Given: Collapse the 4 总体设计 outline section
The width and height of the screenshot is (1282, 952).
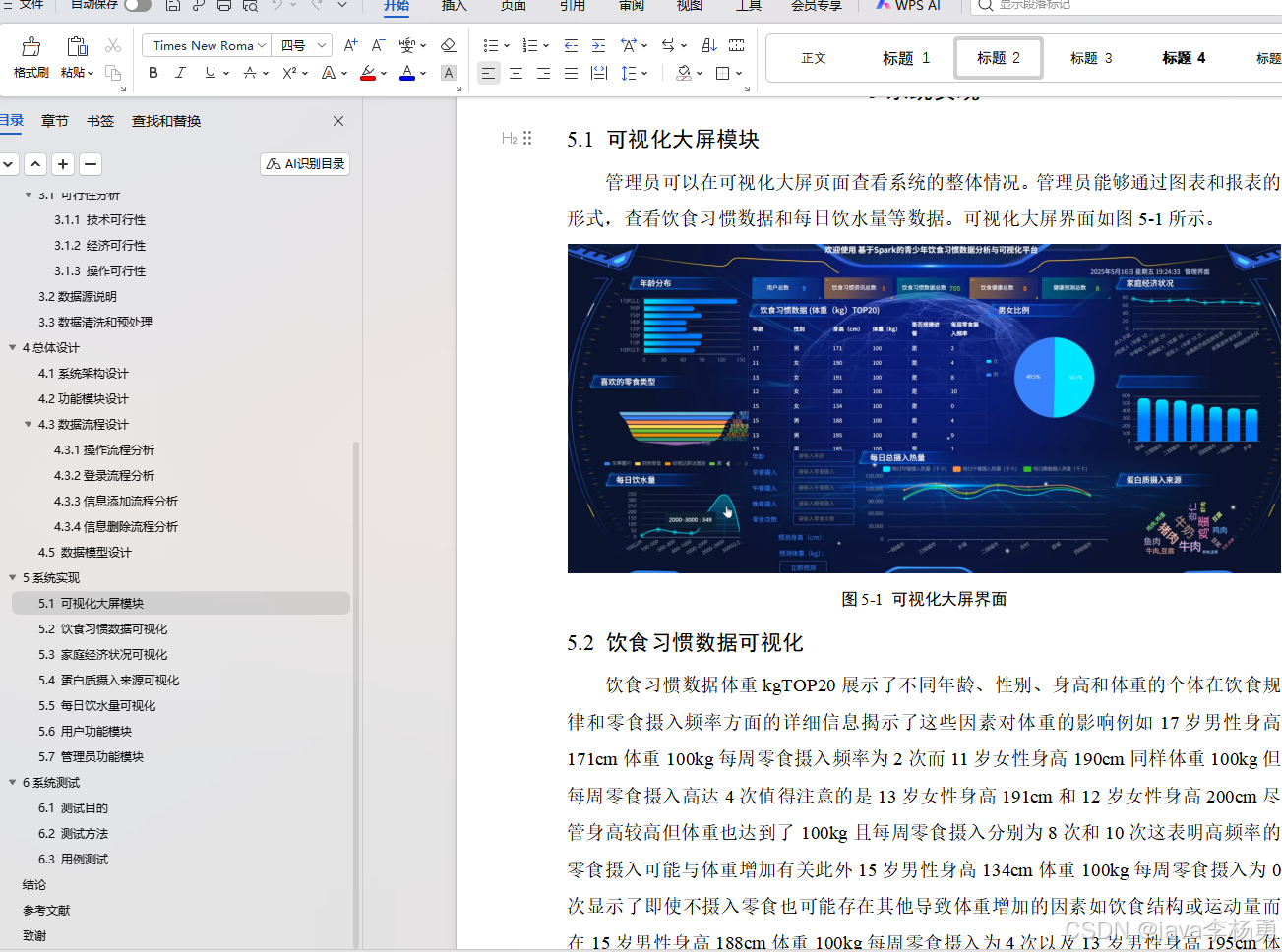Looking at the screenshot, I should (x=13, y=347).
